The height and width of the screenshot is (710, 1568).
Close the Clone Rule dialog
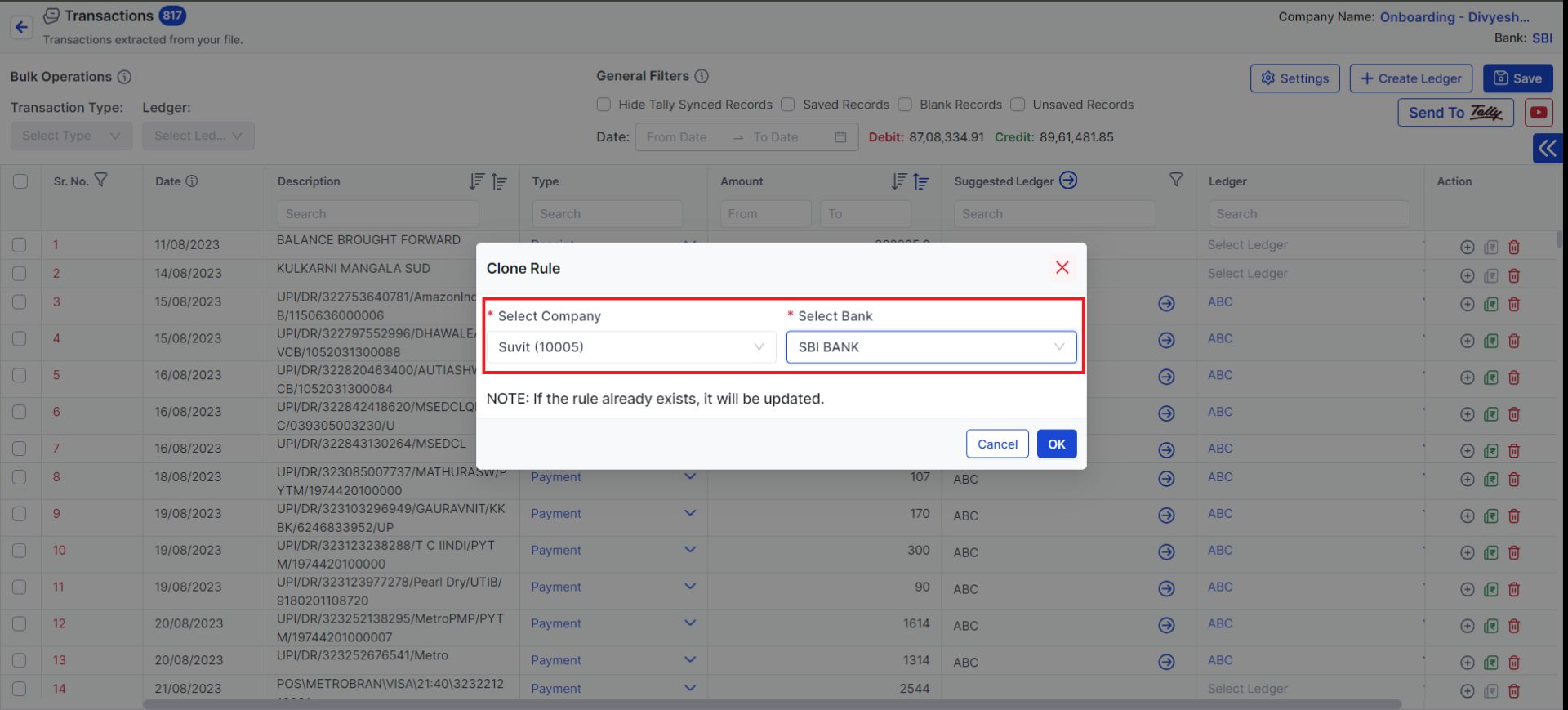[1062, 267]
